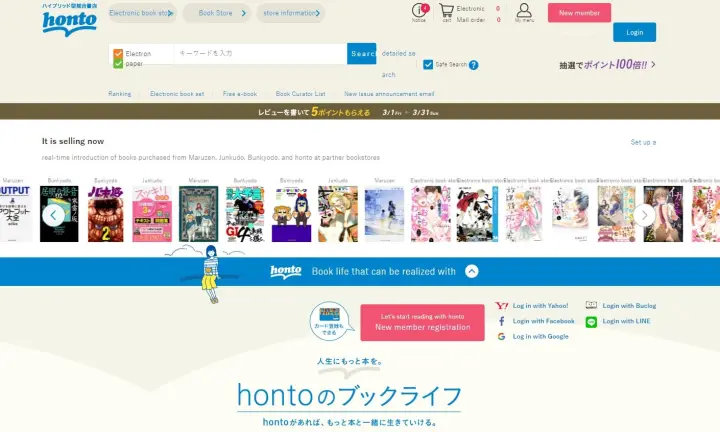Open the Book Curator List menu item

(x=300, y=94)
